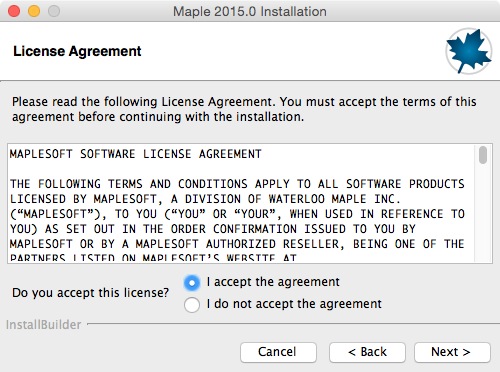The width and height of the screenshot is (500, 372).
Task: Click the red close window button
Action: pos(14,11)
